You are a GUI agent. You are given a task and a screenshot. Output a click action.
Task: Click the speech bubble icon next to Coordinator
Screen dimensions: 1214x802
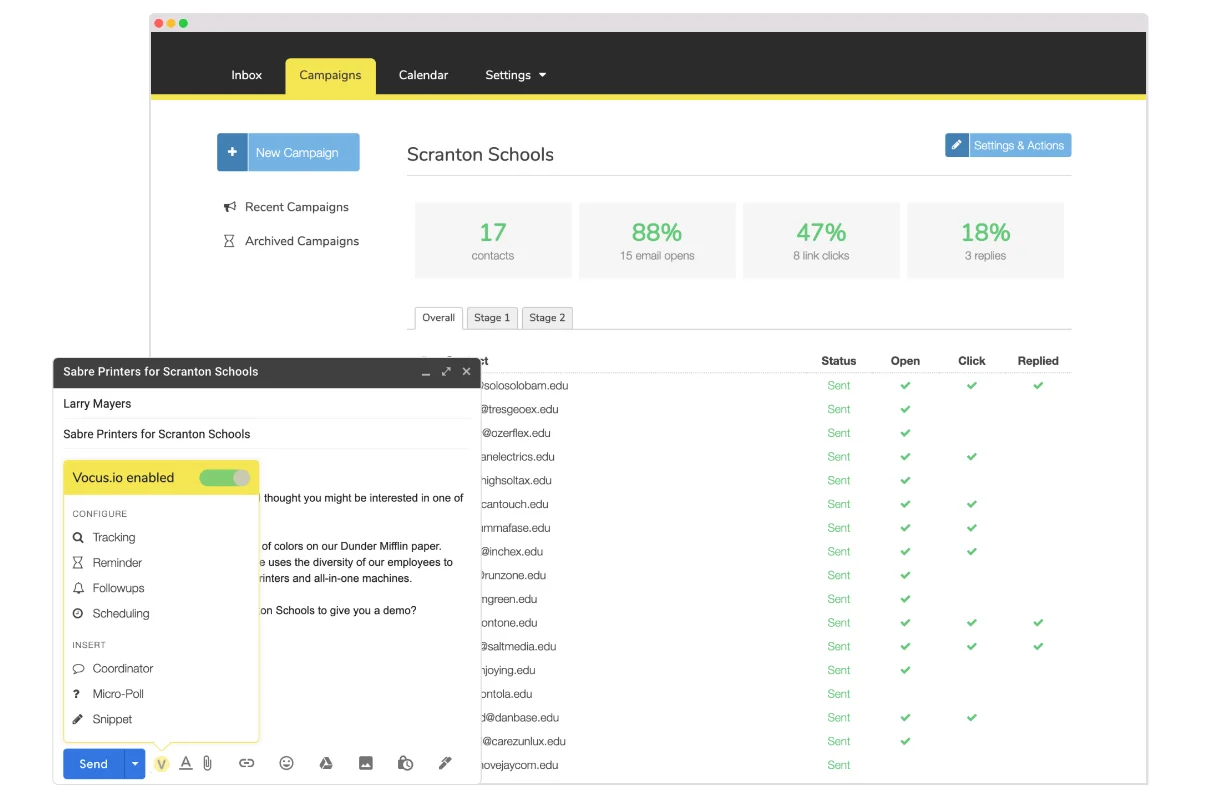pos(78,668)
